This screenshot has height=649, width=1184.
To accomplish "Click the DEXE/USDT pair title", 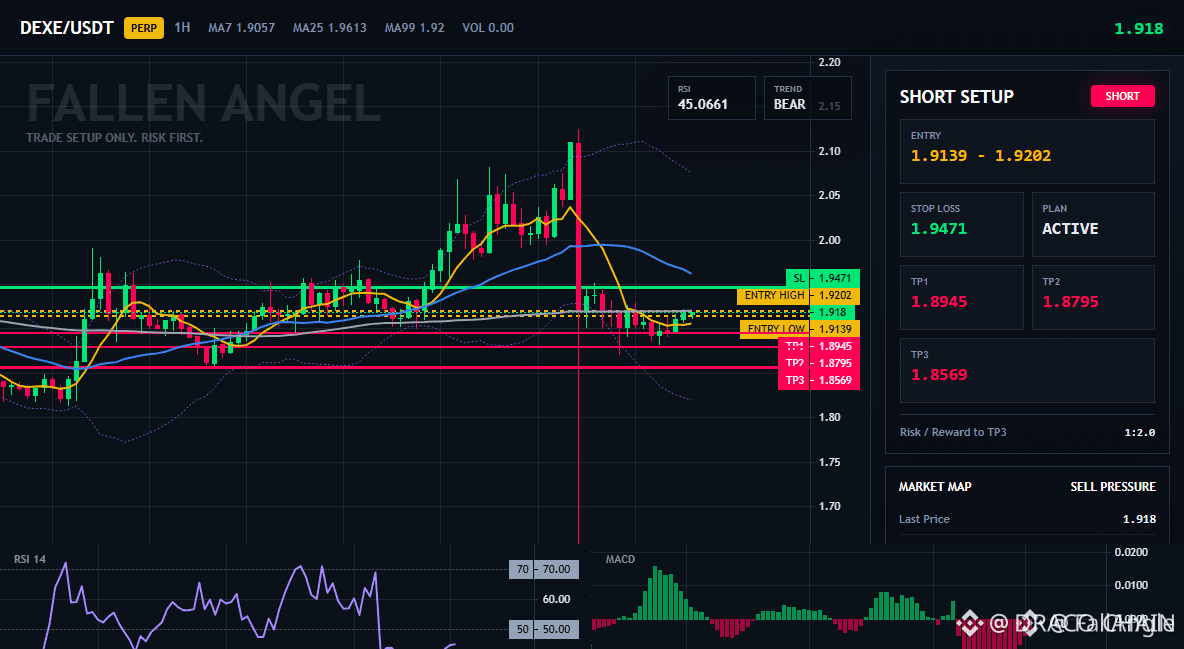I will [66, 28].
